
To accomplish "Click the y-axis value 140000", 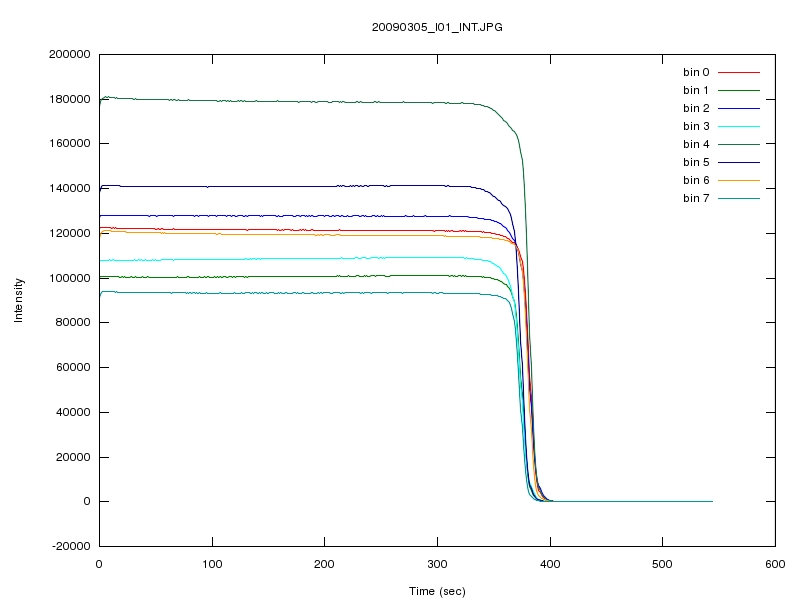I will (69, 188).
